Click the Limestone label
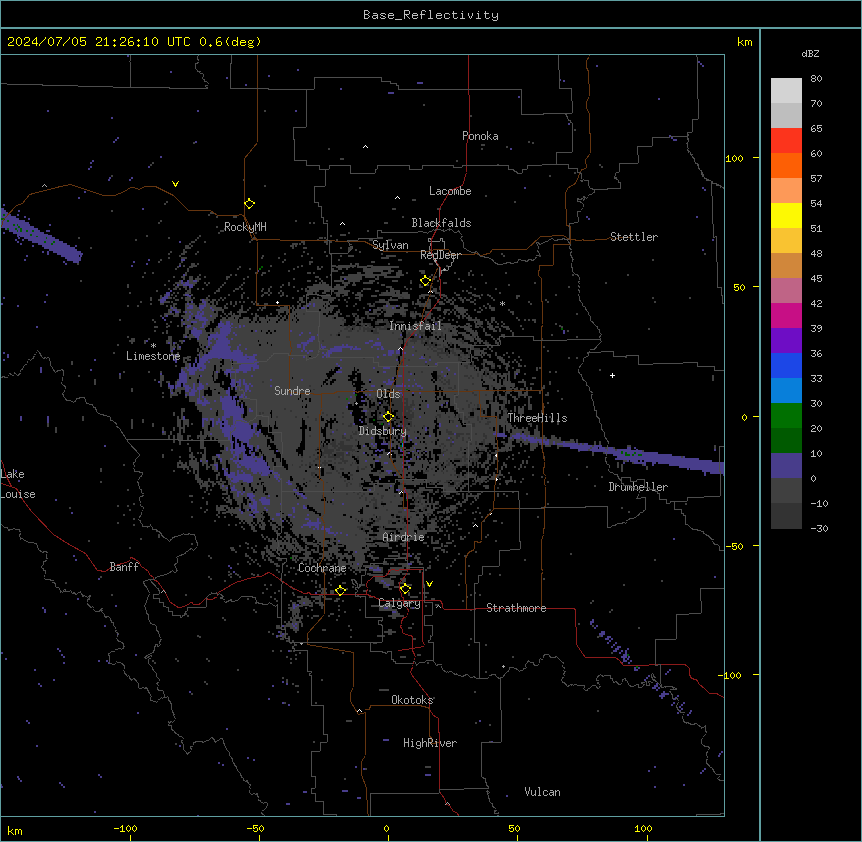This screenshot has height=842, width=862. tap(153, 356)
